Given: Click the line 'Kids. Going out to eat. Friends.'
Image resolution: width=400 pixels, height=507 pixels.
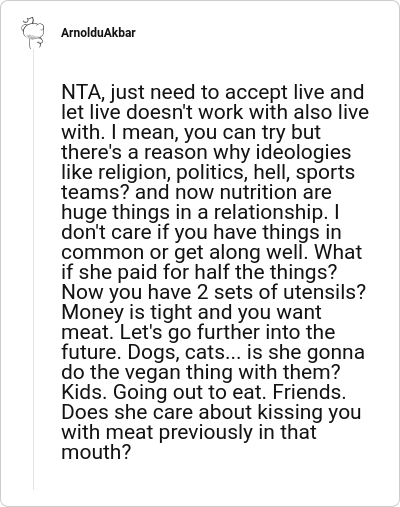Looking at the screenshot, I should click(x=204, y=392).
